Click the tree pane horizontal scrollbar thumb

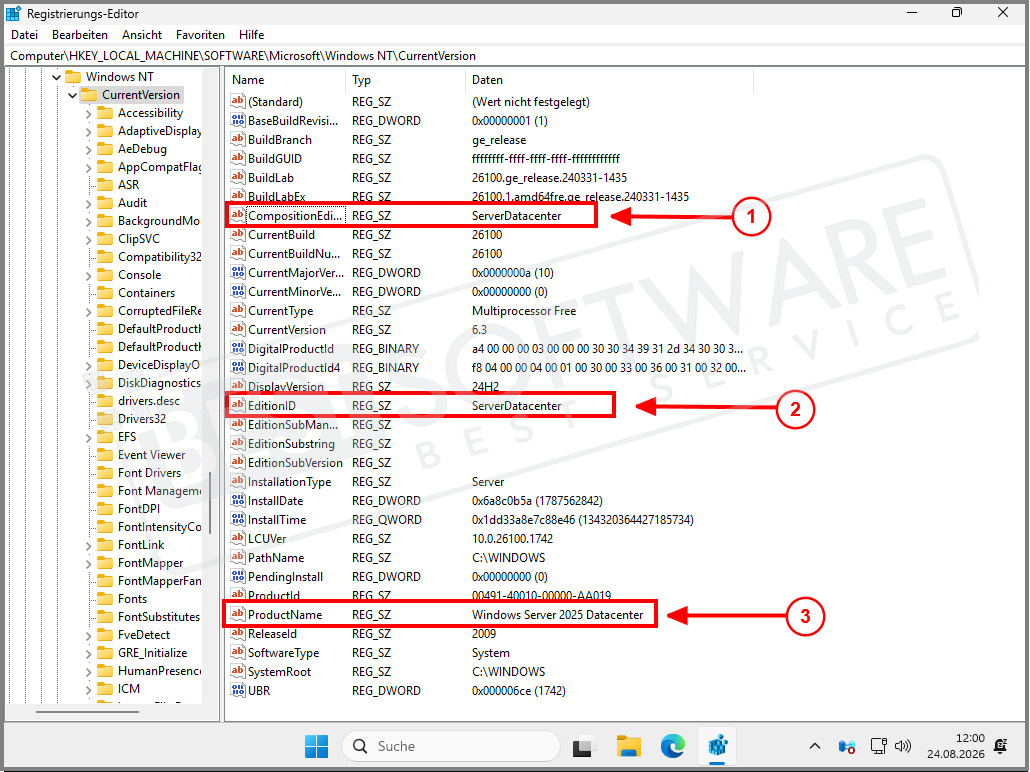tap(87, 712)
